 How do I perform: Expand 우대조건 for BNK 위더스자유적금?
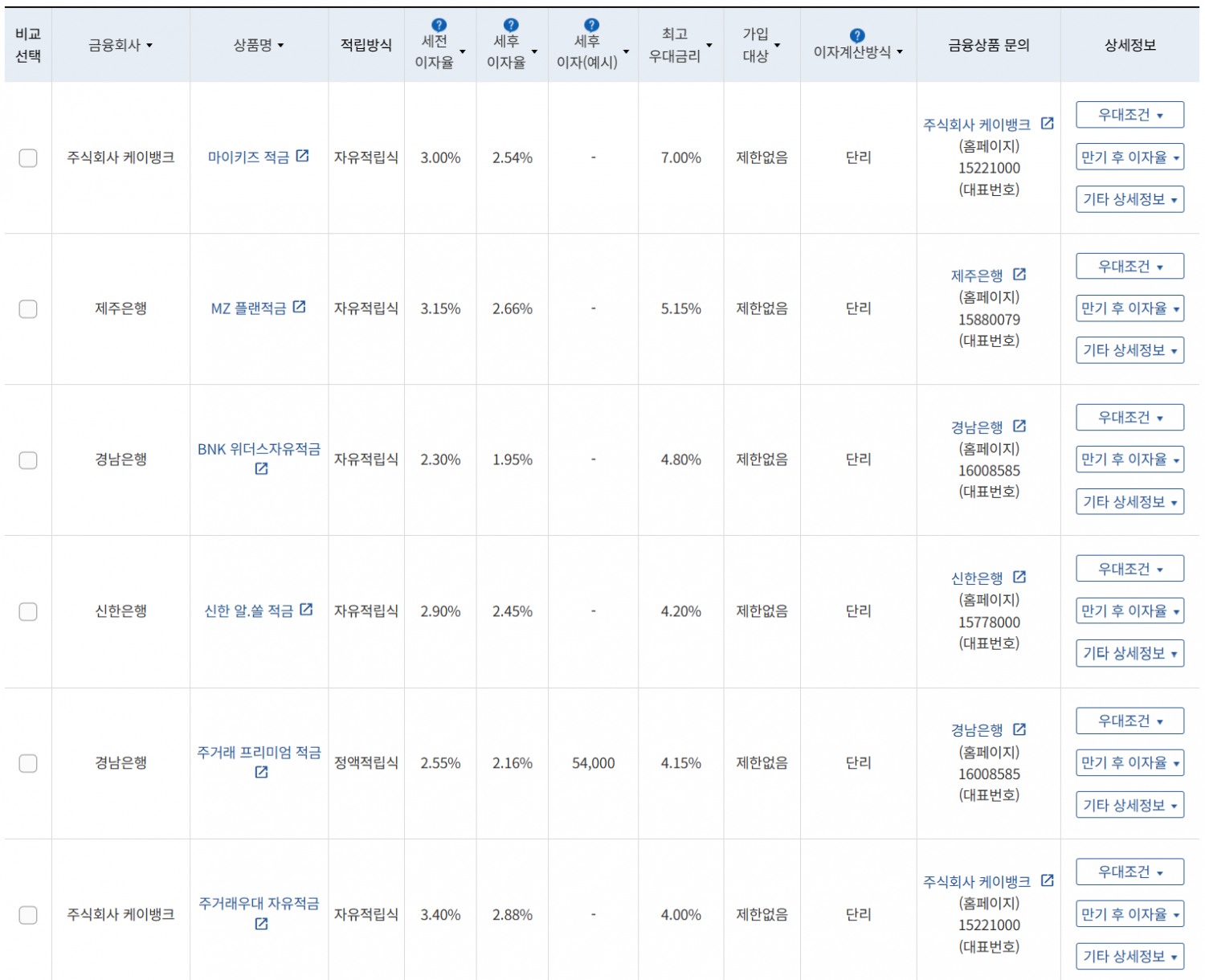[1130, 418]
